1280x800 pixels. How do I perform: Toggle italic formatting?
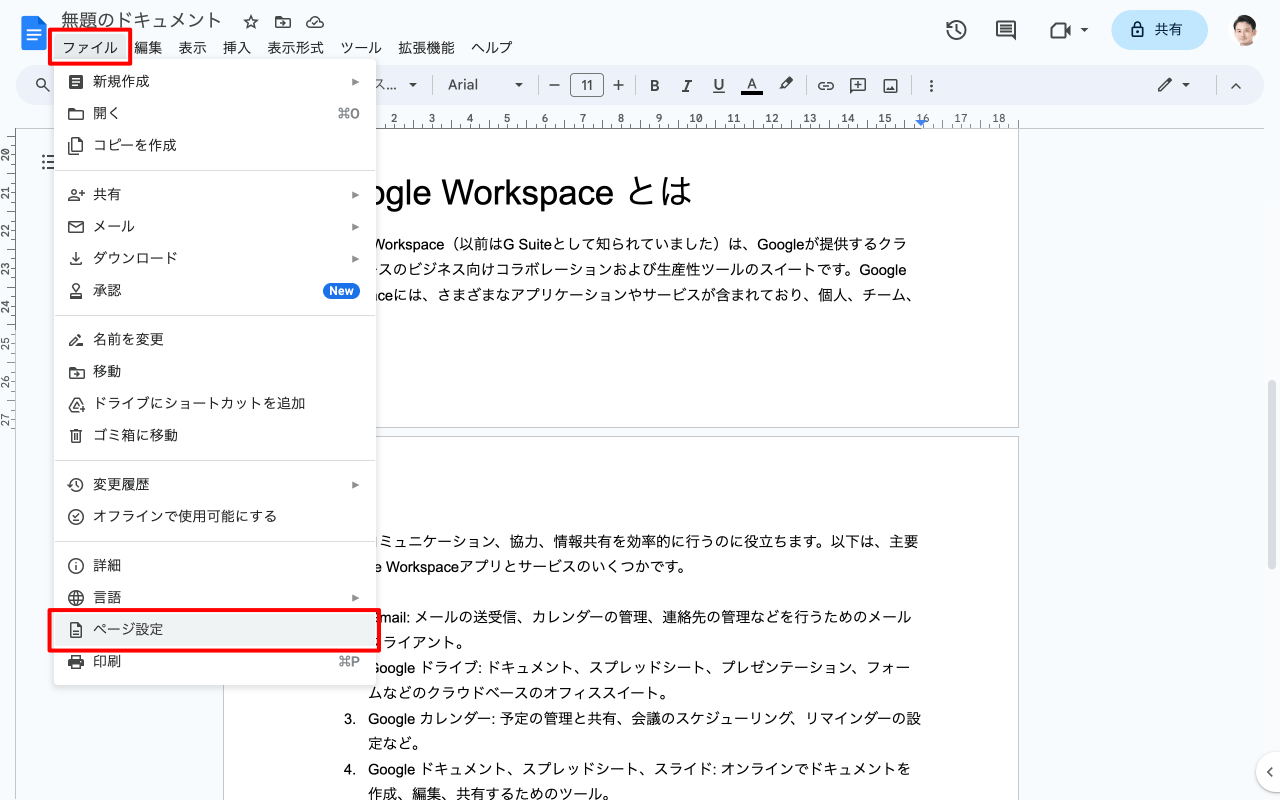tap(686, 85)
